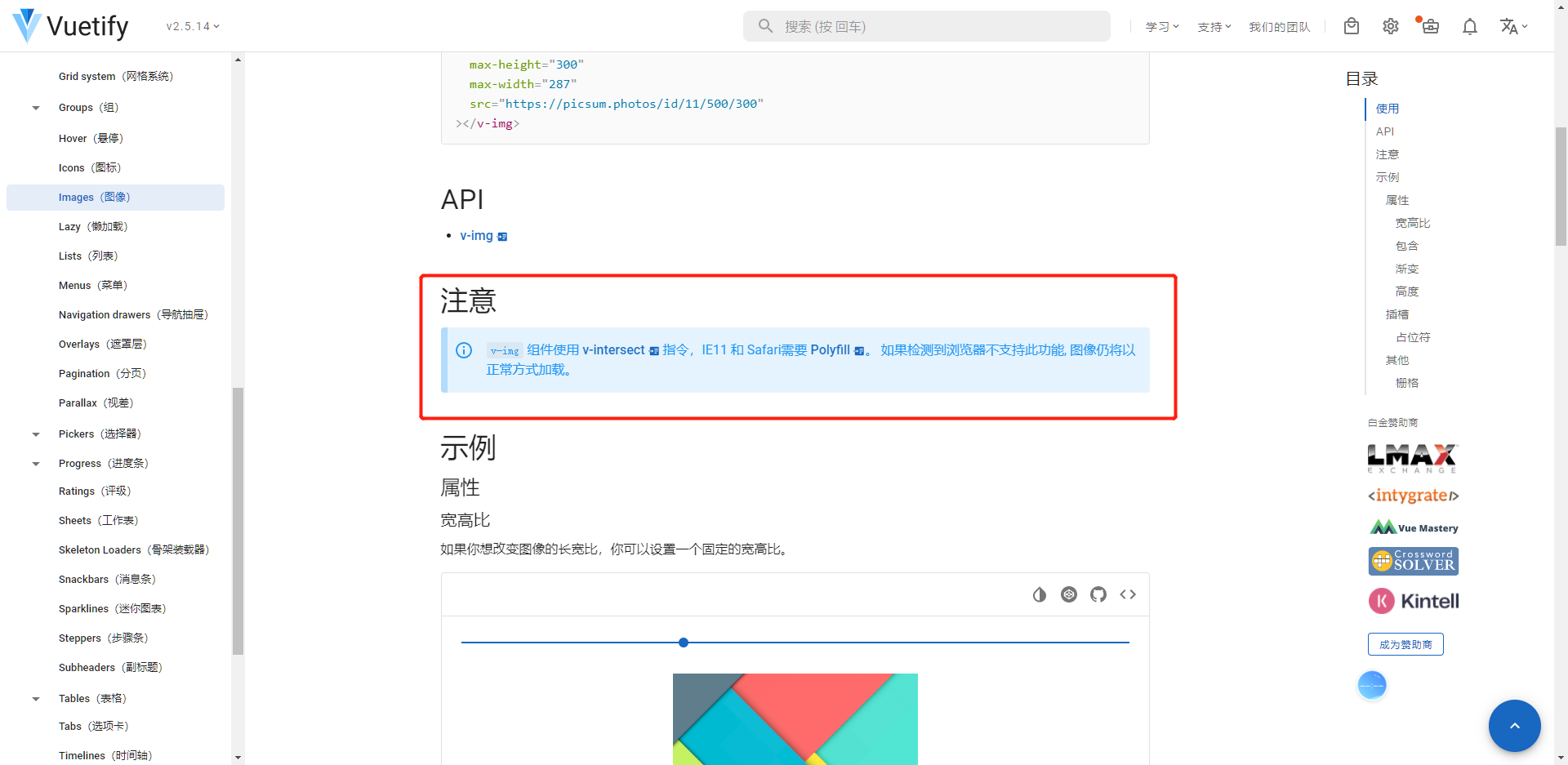Click the search input field
The width and height of the screenshot is (1568, 765).
[926, 26]
